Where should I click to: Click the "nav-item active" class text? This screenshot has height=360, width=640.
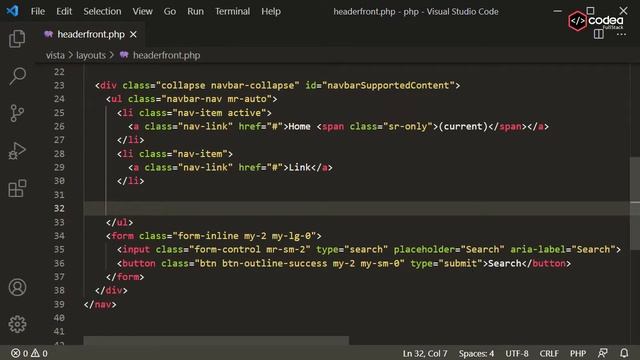click(222, 113)
